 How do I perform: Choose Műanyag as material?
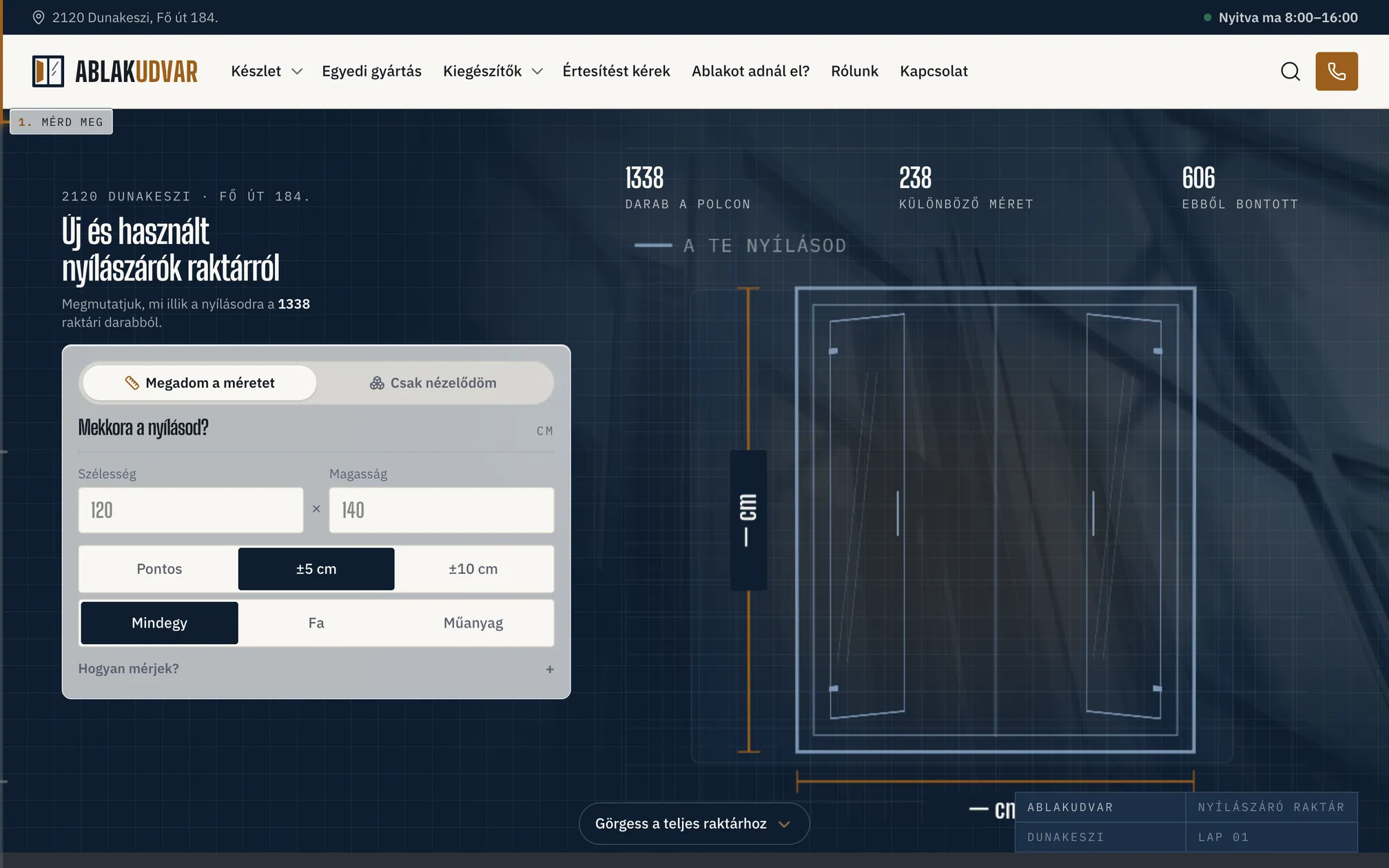pyautogui.click(x=473, y=623)
